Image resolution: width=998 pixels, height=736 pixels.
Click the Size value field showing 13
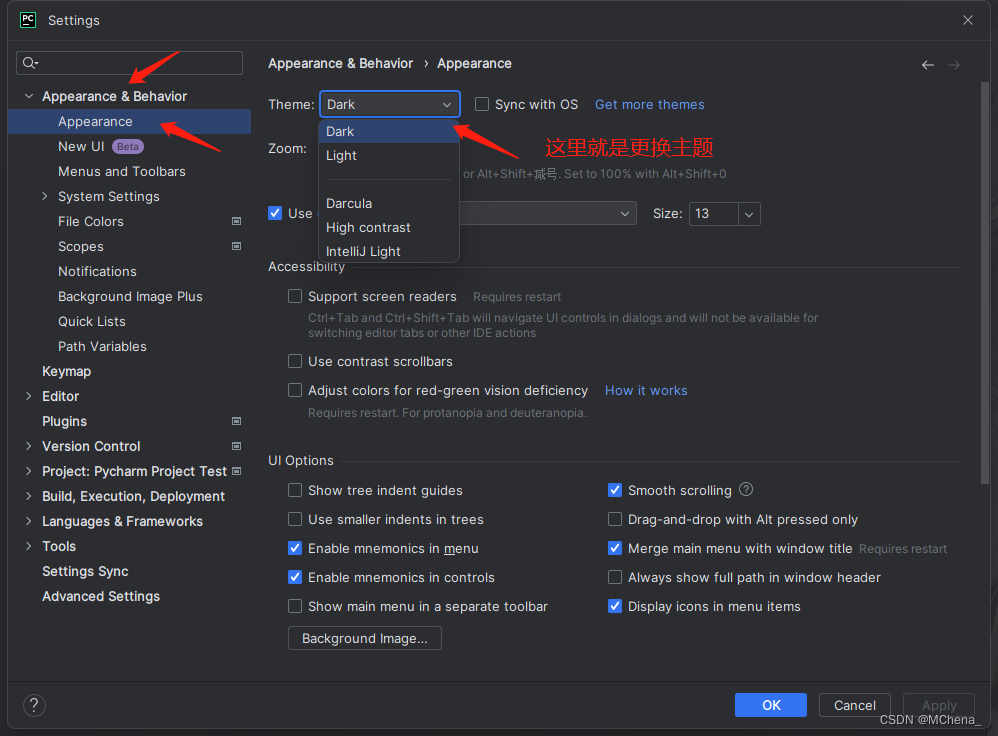(x=714, y=214)
